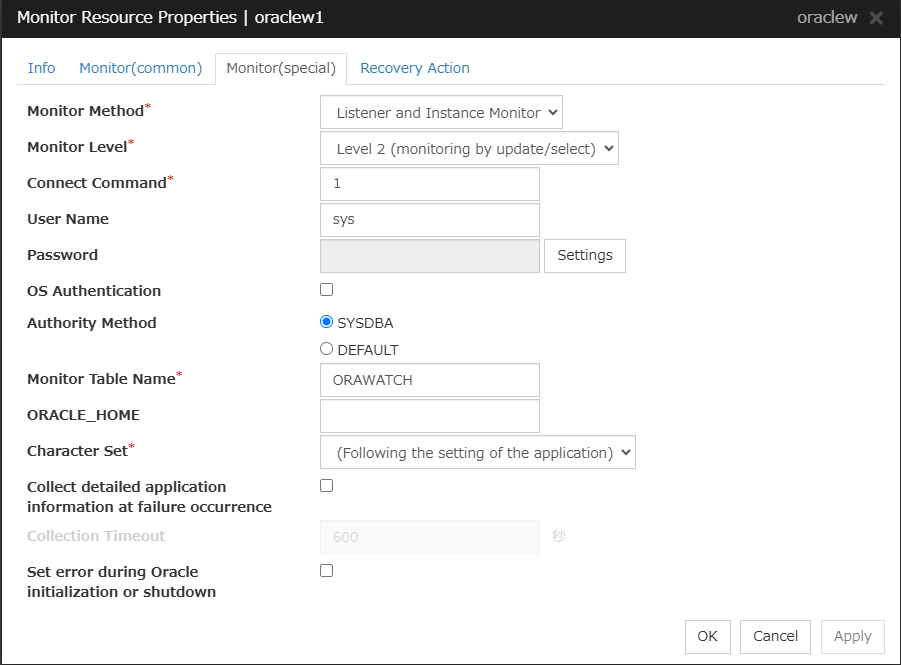The image size is (901, 665).
Task: Check Set error during Oracle initialization
Action: click(326, 571)
